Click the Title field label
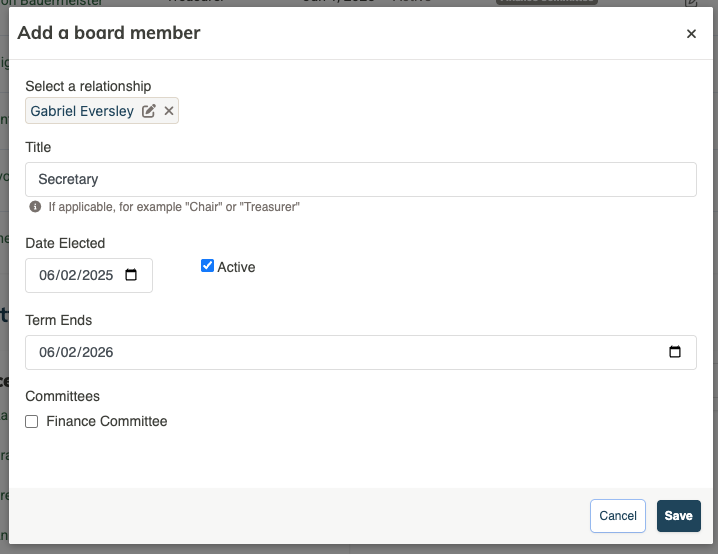This screenshot has height=554, width=718. click(38, 147)
